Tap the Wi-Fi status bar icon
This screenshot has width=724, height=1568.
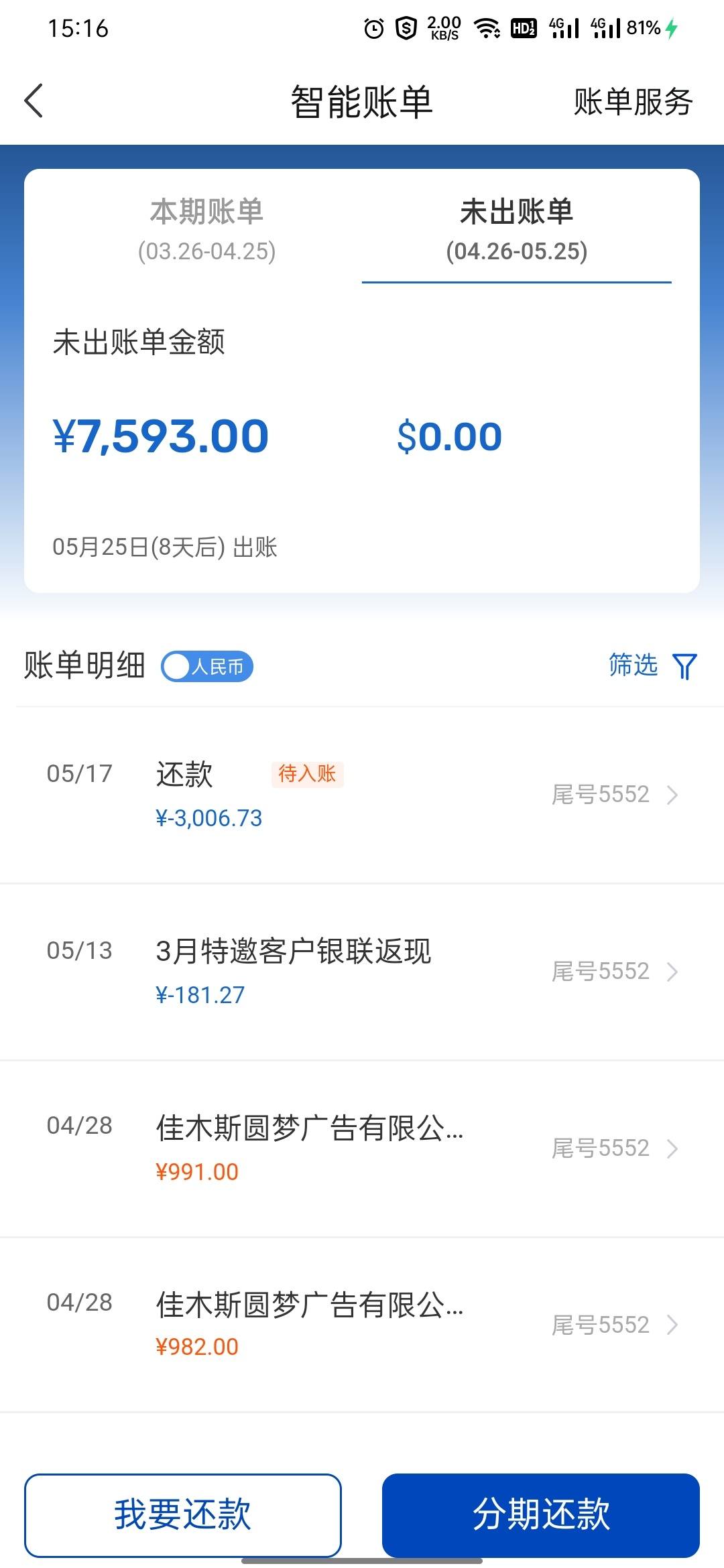click(x=487, y=28)
